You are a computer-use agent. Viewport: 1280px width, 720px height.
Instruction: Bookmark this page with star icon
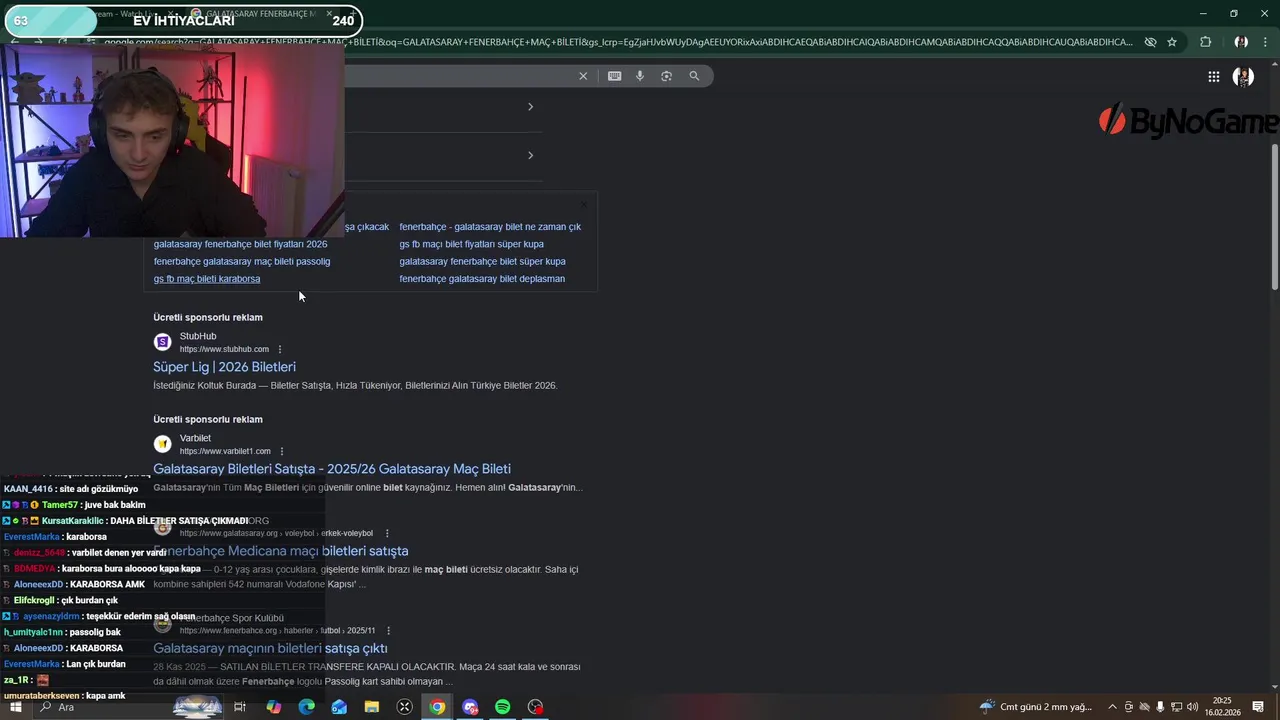[x=1172, y=42]
